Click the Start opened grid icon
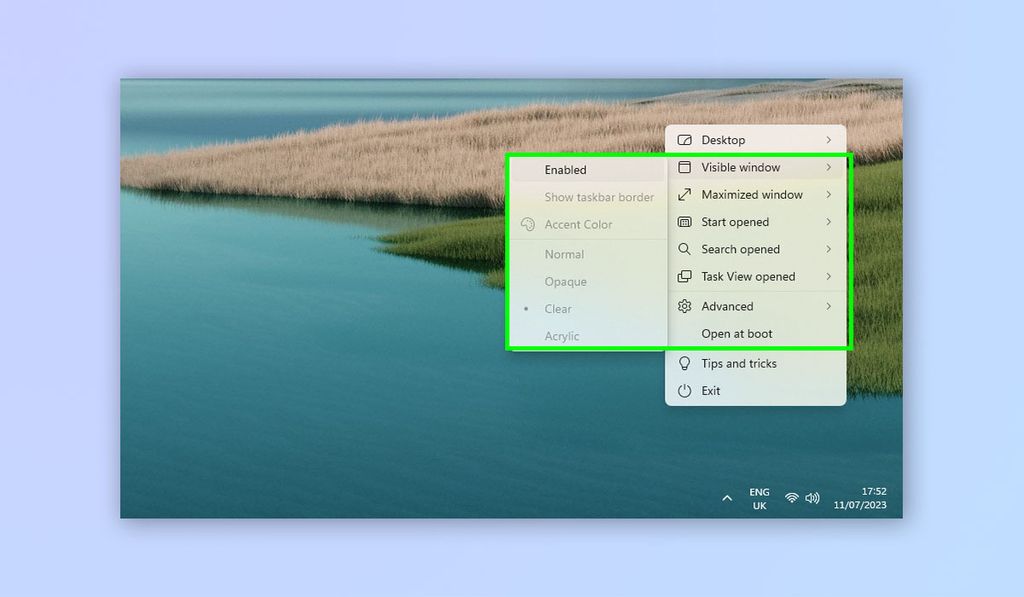The width and height of the screenshot is (1024, 597). [x=684, y=222]
